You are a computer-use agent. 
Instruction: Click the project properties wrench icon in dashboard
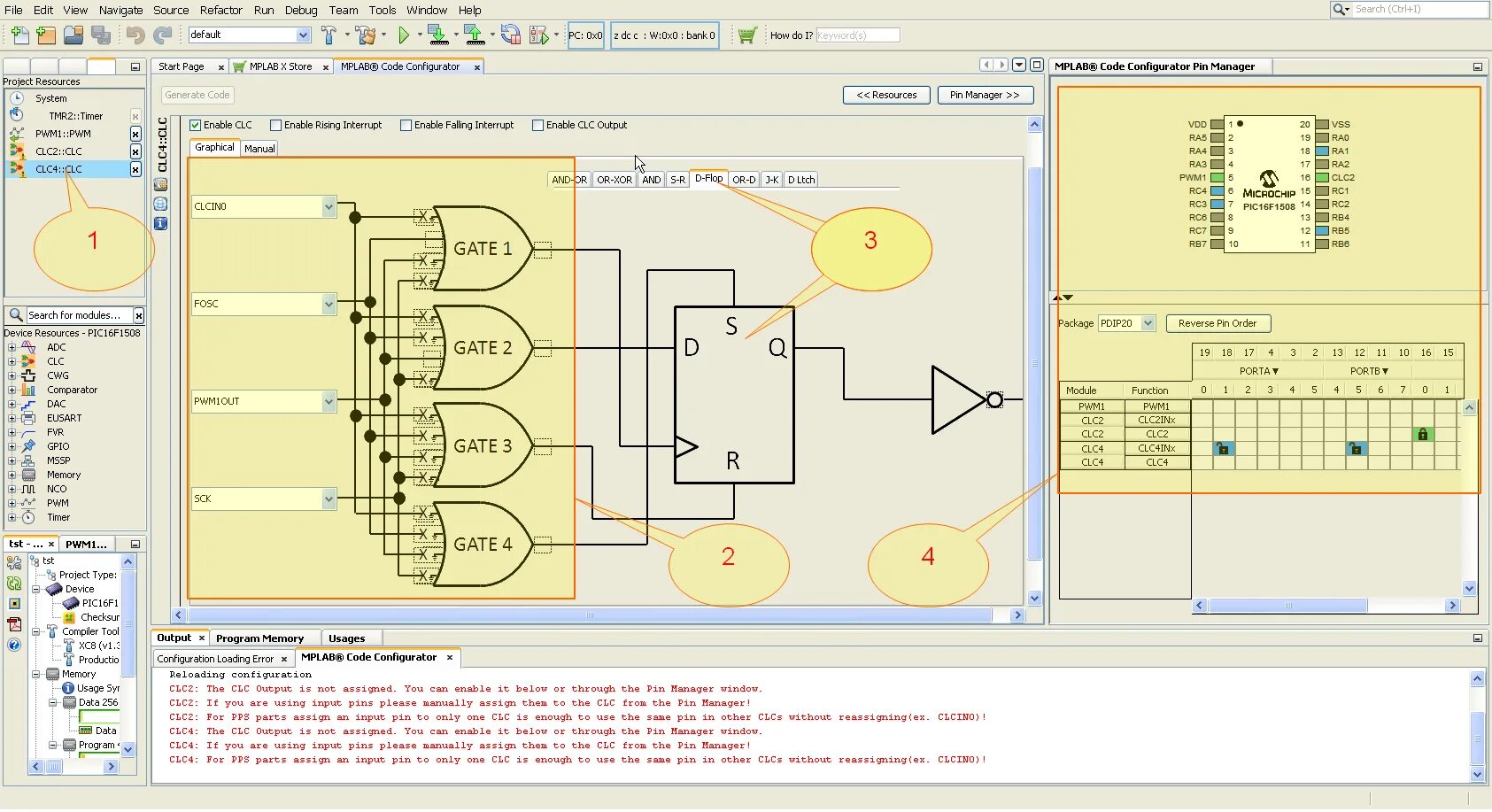point(14,562)
